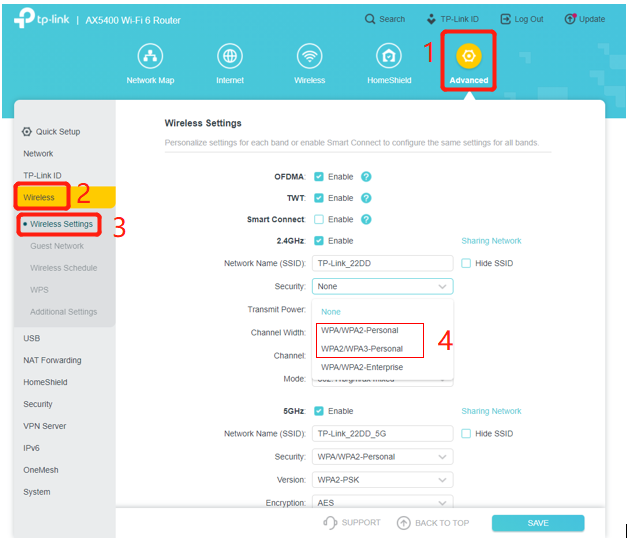
Task: Open VPN Server in the sidebar
Action: pos(44,426)
